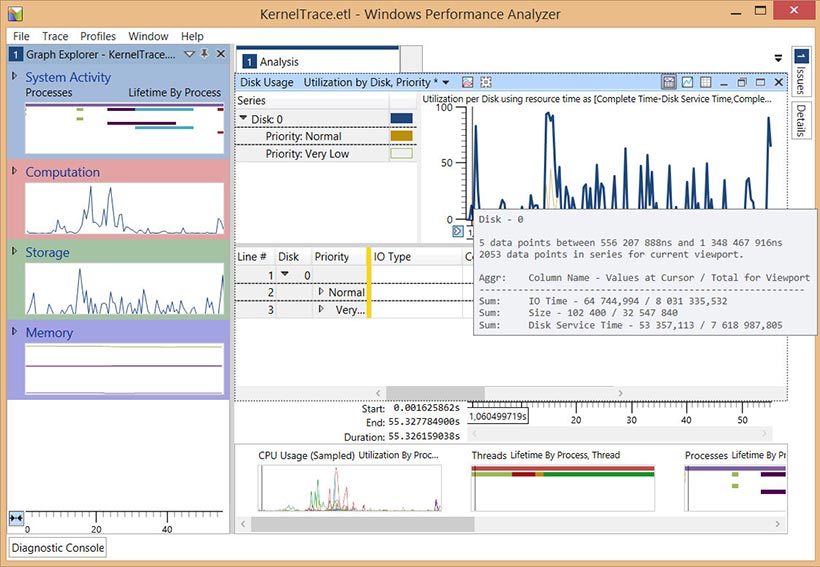The height and width of the screenshot is (567, 820).
Task: Click the Line # column header
Action: click(254, 256)
